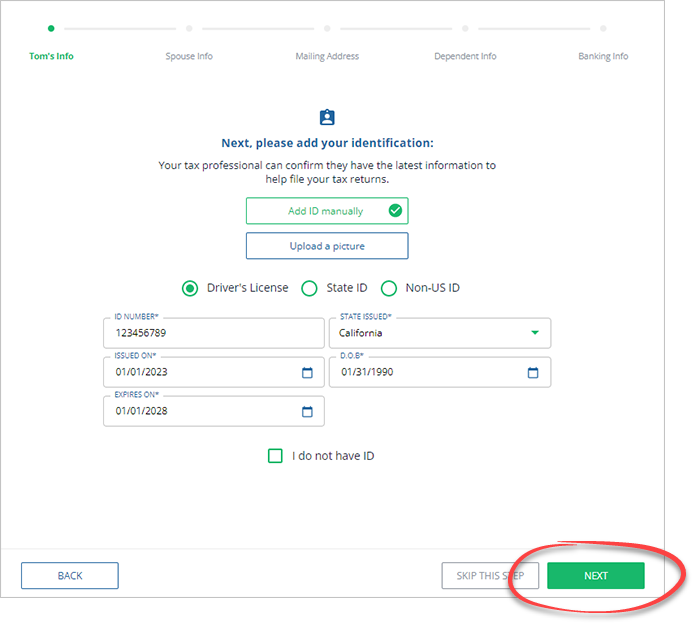Screen dimensions: 692x623
Task: Click the Back button
Action: click(70, 576)
